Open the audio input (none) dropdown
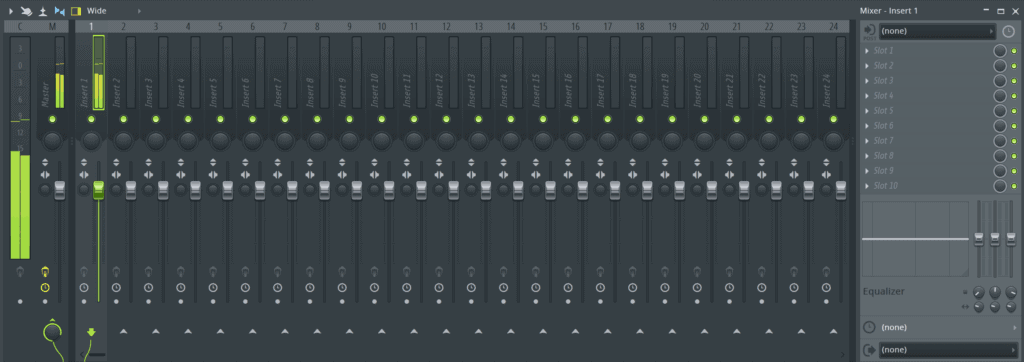Viewport: 1024px width, 362px height. click(x=937, y=31)
